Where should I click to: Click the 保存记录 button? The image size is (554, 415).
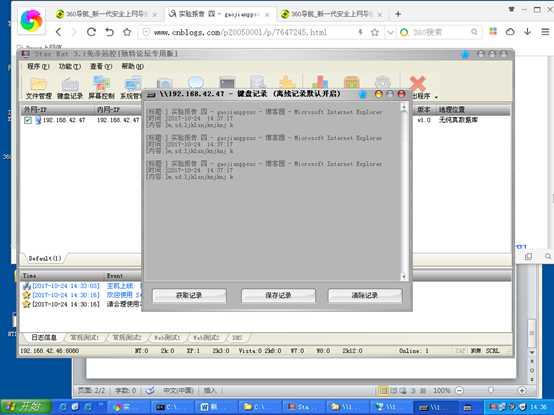[x=278, y=296]
